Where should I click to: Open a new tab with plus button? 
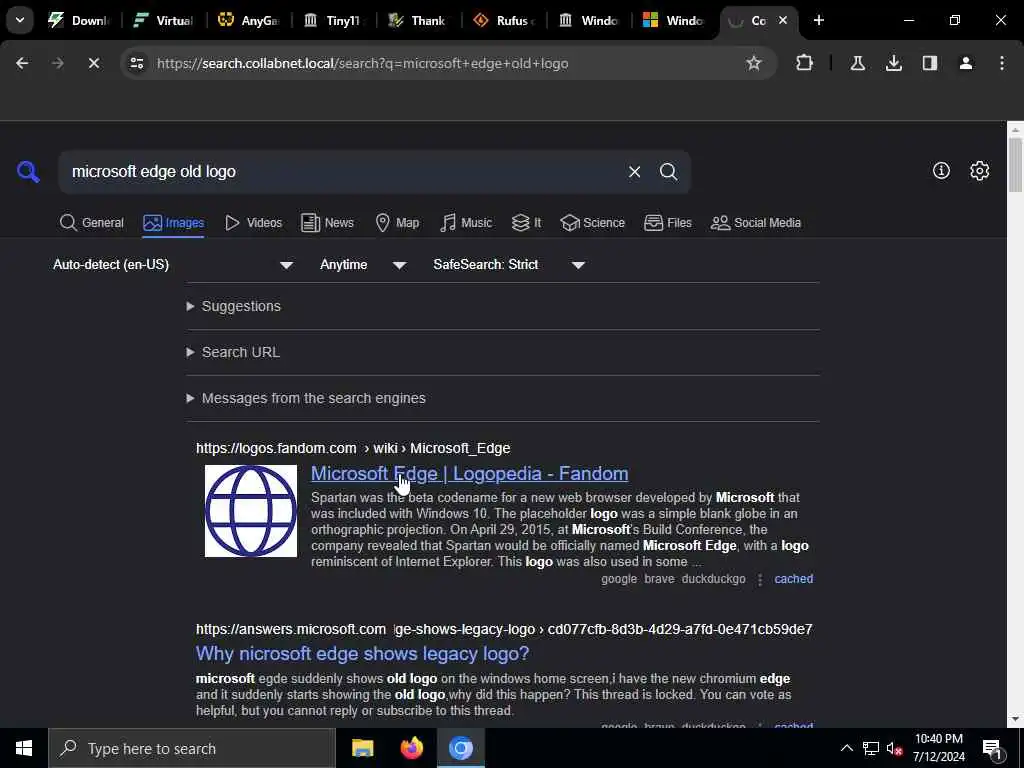(x=818, y=20)
